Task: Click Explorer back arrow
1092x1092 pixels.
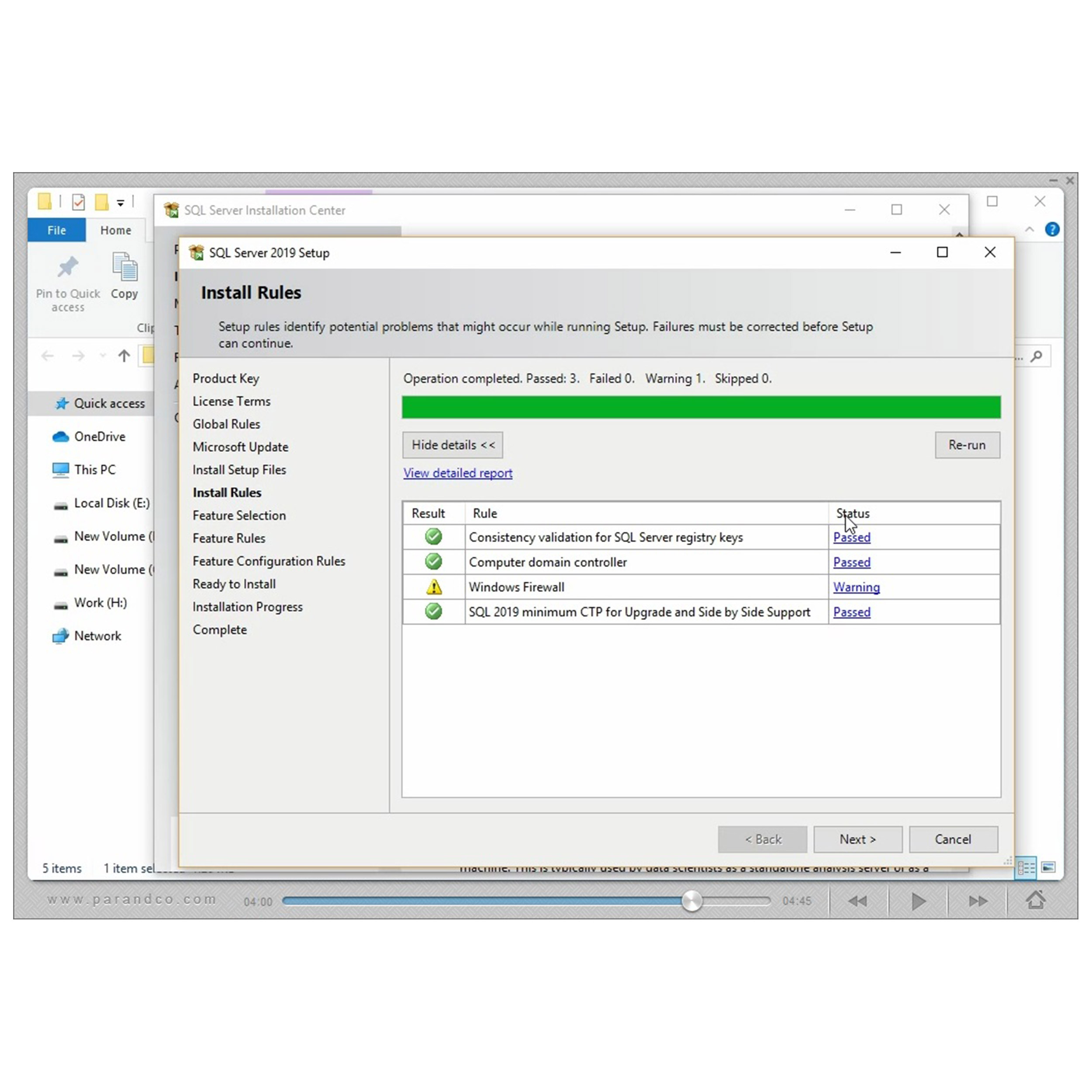Action: pos(48,356)
